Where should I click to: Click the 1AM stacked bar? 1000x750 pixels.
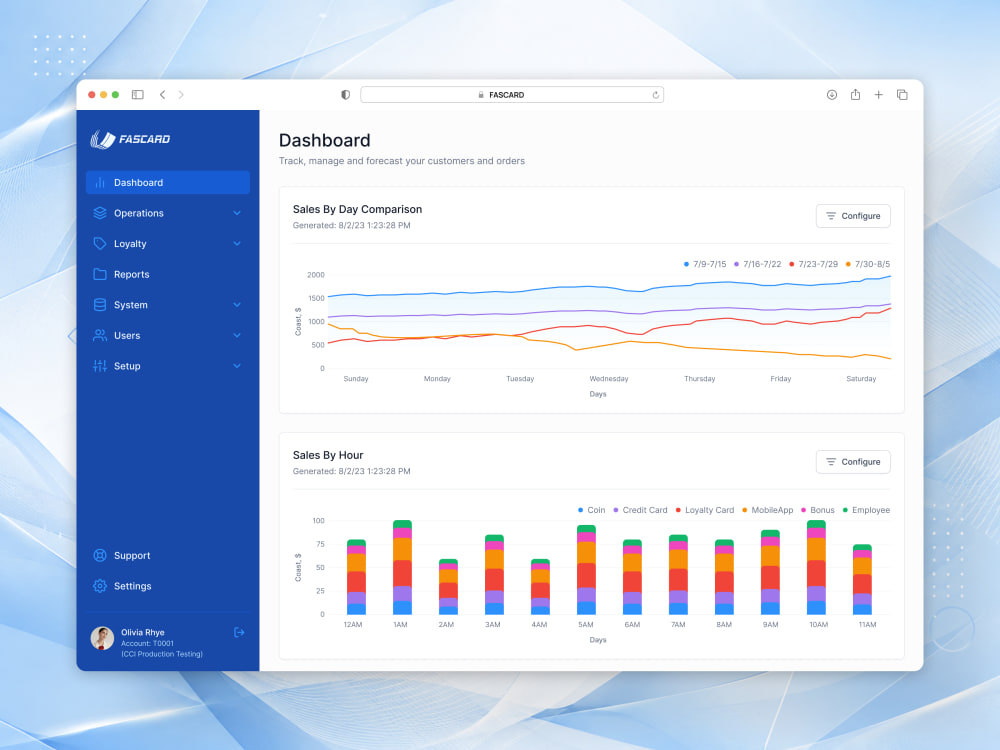[402, 567]
